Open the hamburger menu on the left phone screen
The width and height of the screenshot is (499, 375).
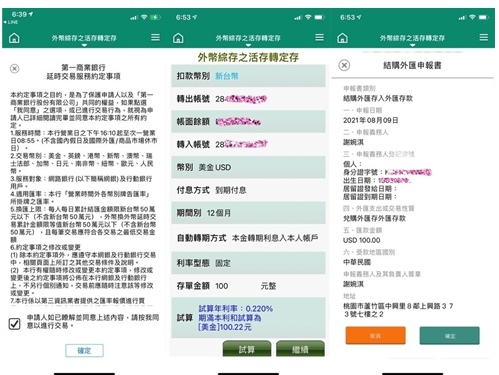(x=155, y=37)
